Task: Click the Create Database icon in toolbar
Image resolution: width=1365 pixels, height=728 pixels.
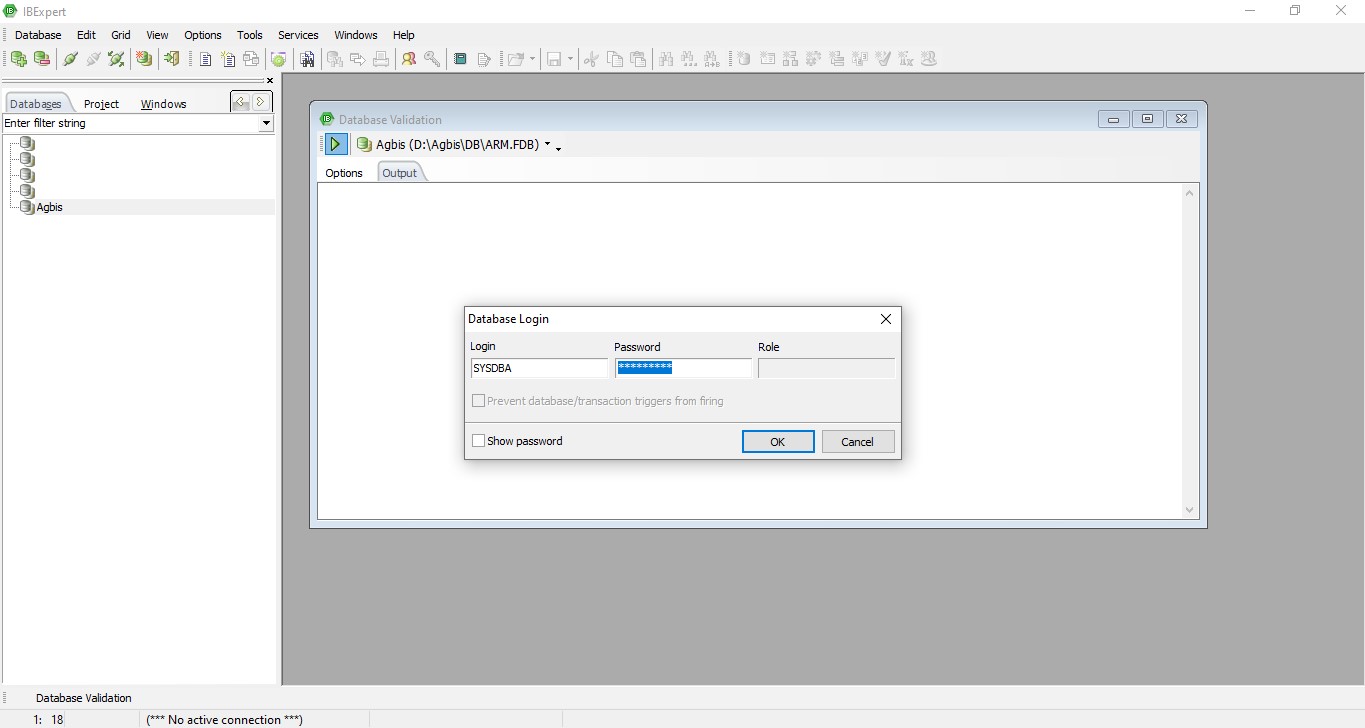Action: coord(144,59)
